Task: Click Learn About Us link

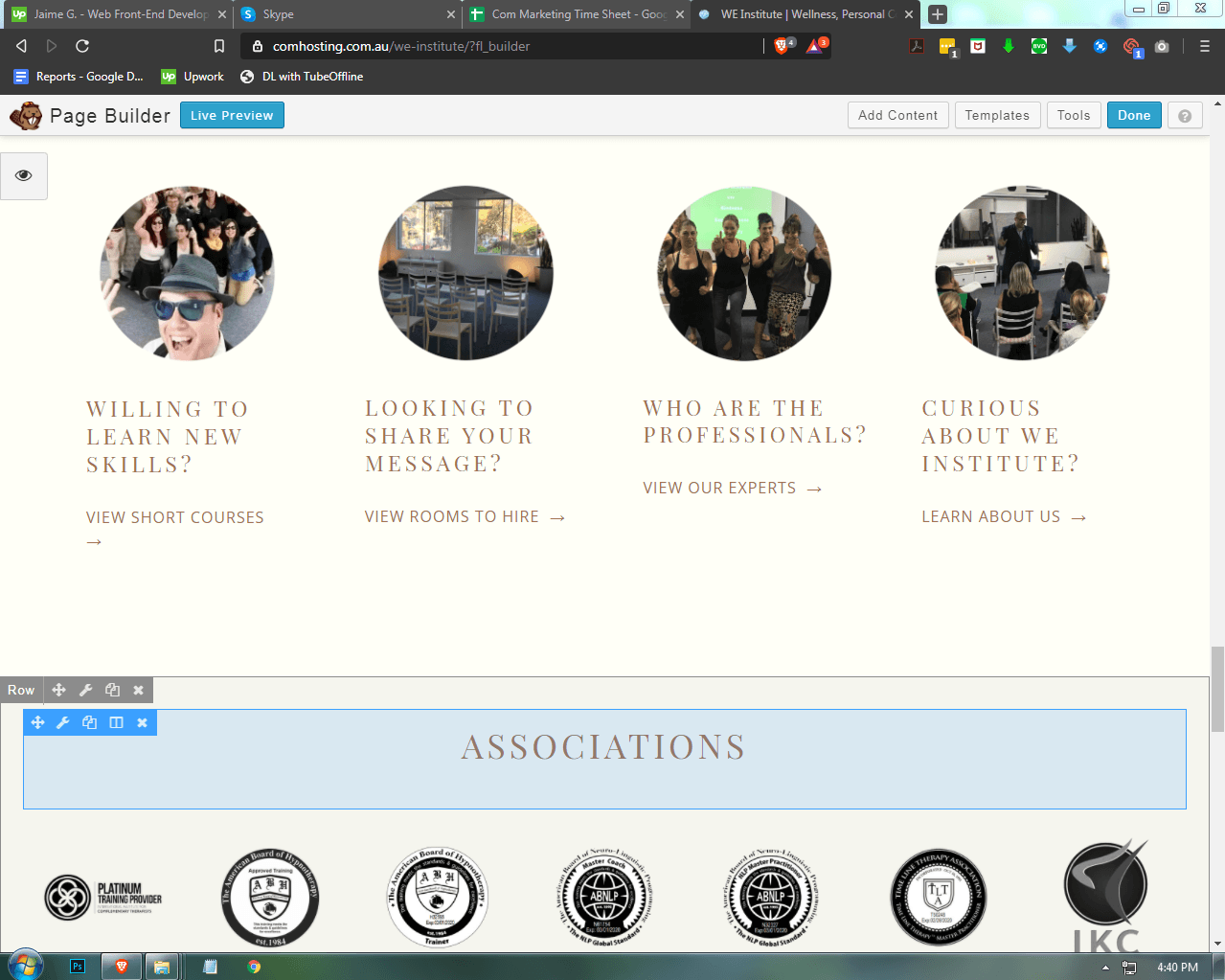Action: click(1004, 517)
